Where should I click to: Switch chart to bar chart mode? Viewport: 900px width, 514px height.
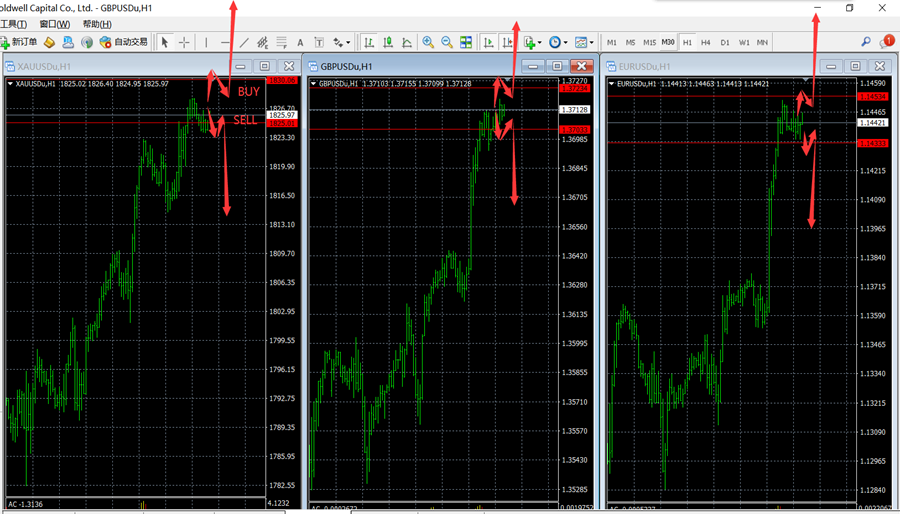(369, 42)
